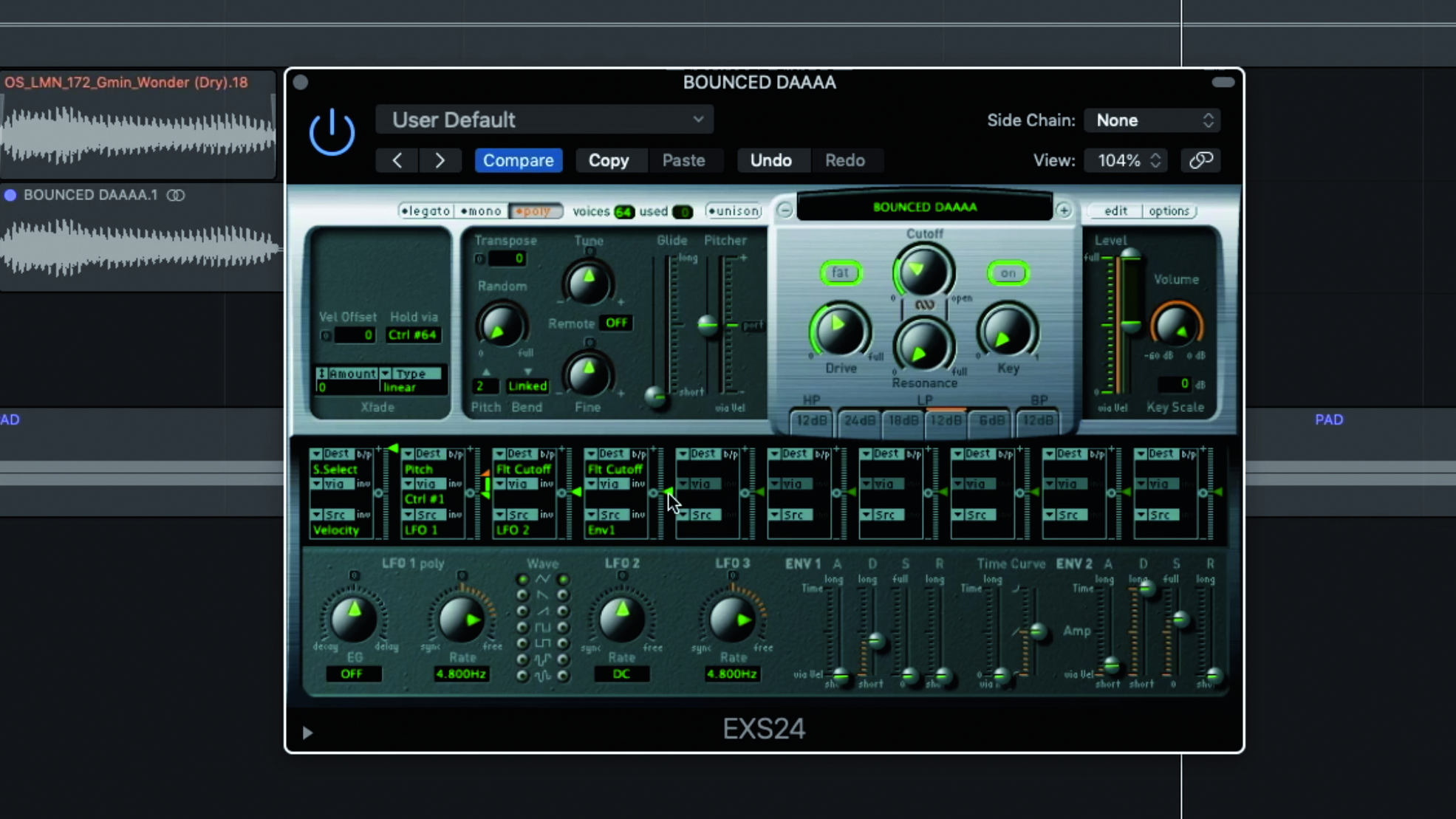
Task: Click the Transpose value field
Action: [507, 258]
